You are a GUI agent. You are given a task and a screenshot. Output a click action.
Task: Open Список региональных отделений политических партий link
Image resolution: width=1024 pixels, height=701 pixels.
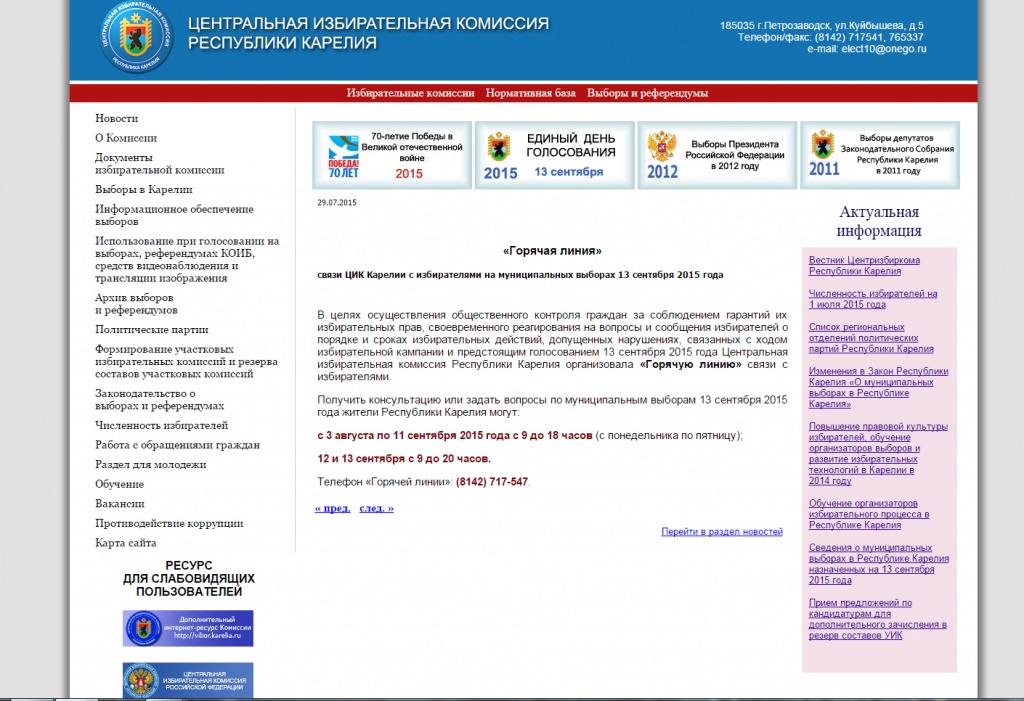(871, 338)
